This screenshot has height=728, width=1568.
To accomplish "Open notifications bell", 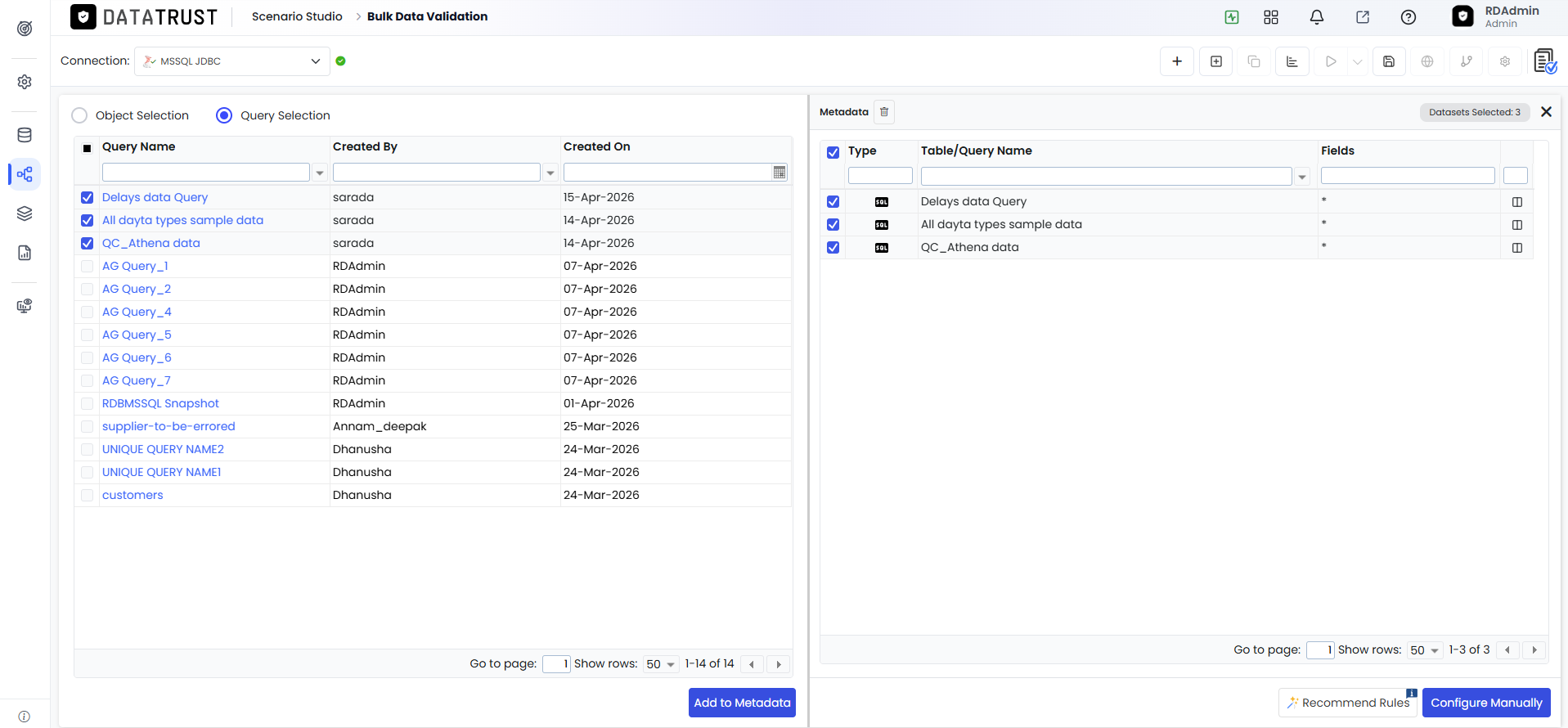I will click(1317, 17).
